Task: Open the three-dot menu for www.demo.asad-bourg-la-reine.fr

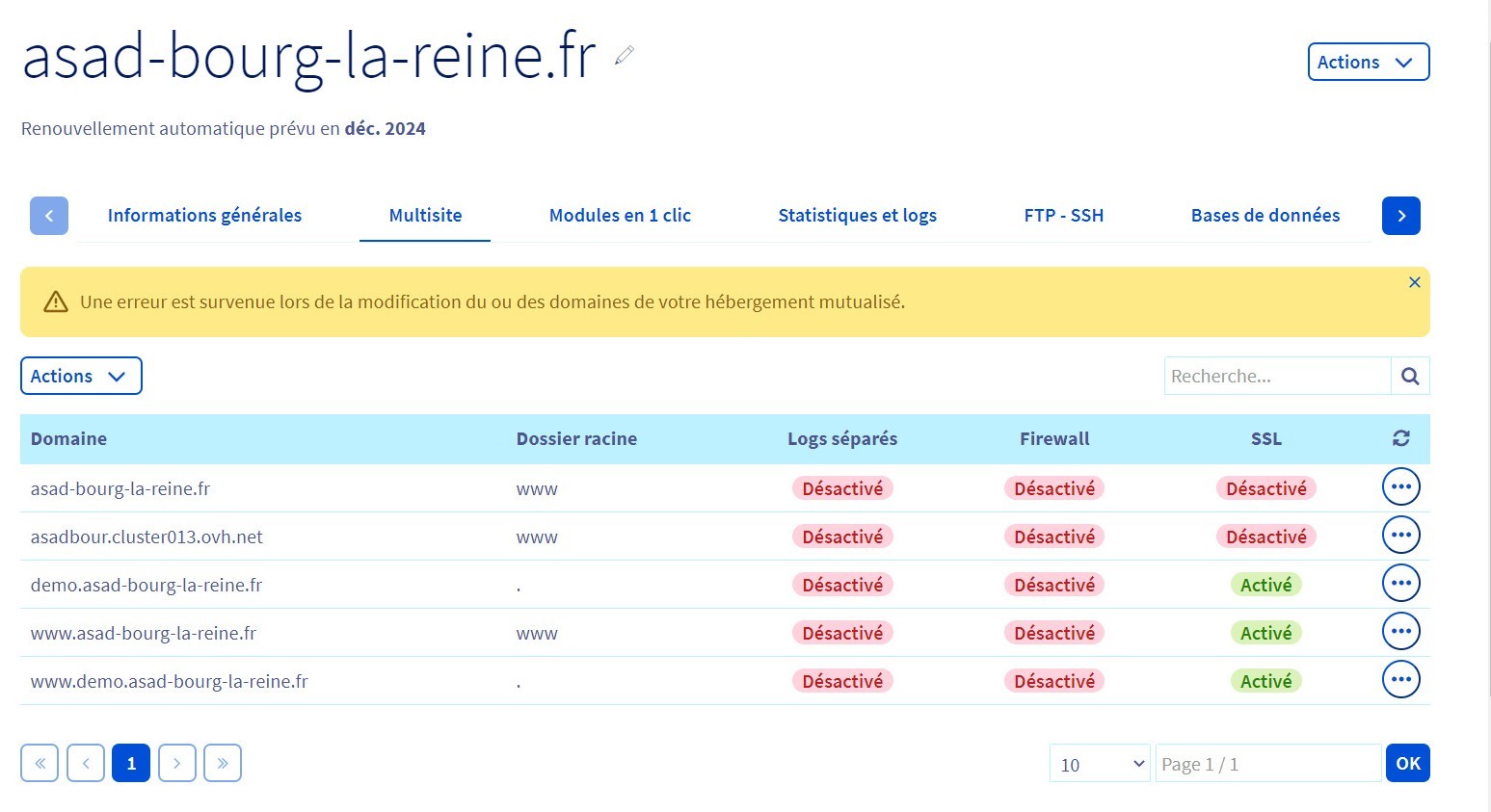Action: click(1400, 680)
